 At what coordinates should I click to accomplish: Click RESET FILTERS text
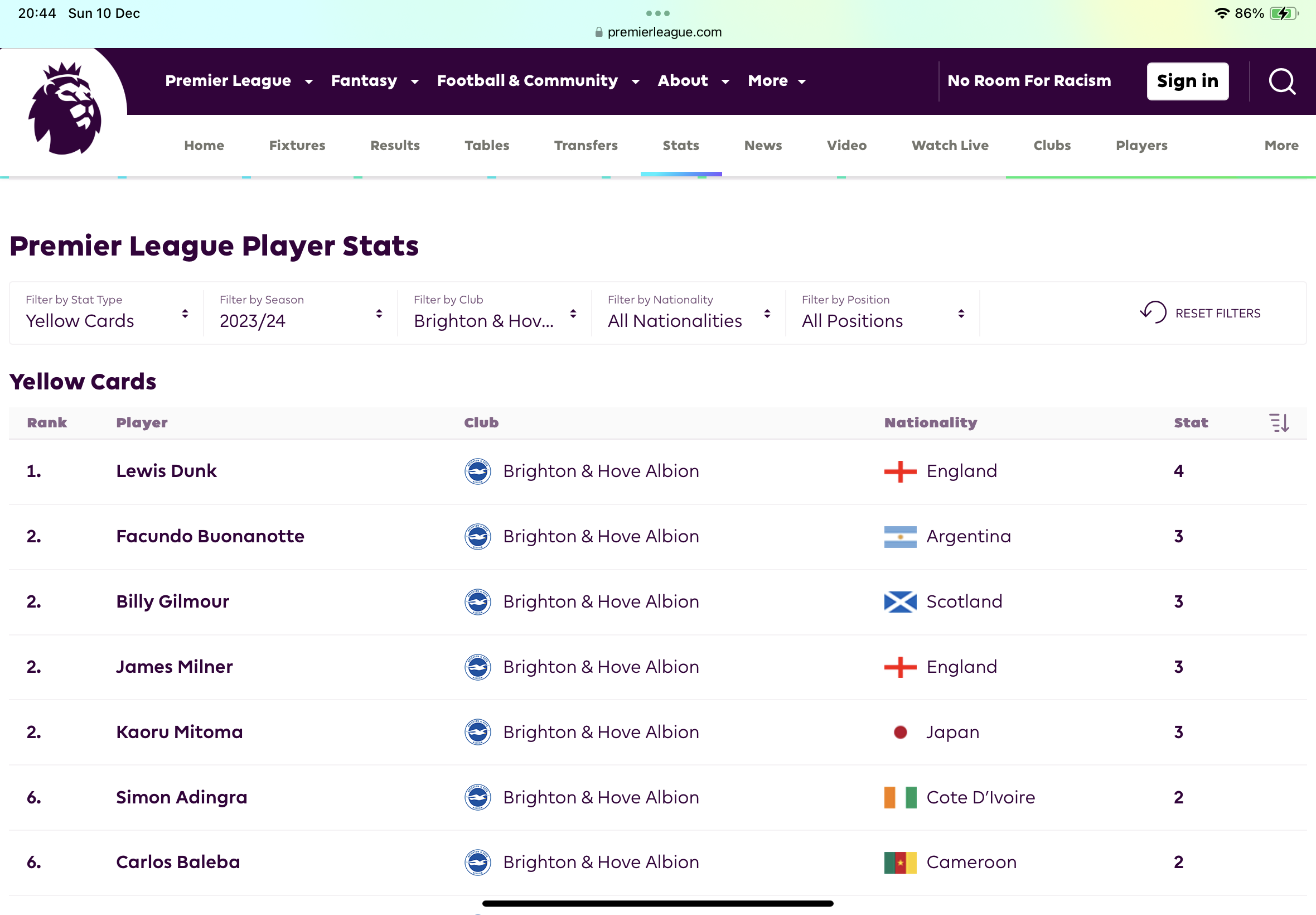tap(1217, 314)
